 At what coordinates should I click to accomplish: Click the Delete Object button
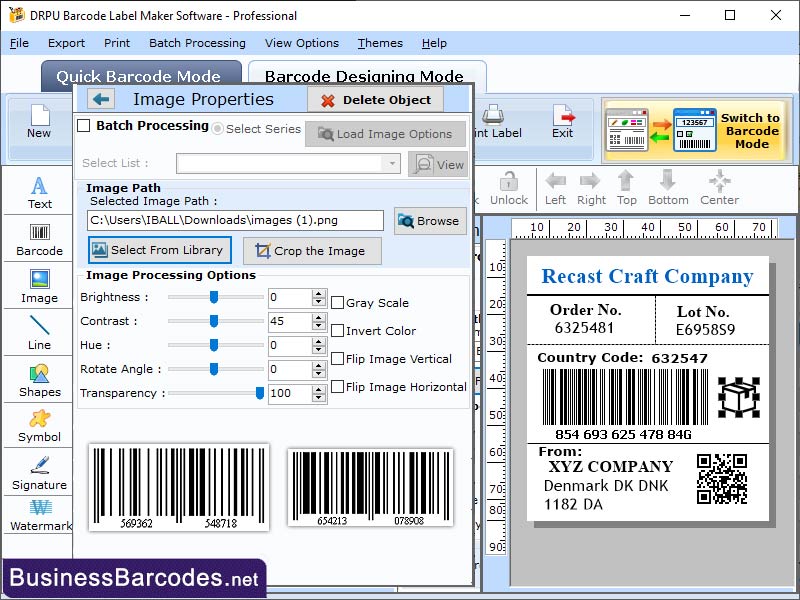click(x=375, y=99)
